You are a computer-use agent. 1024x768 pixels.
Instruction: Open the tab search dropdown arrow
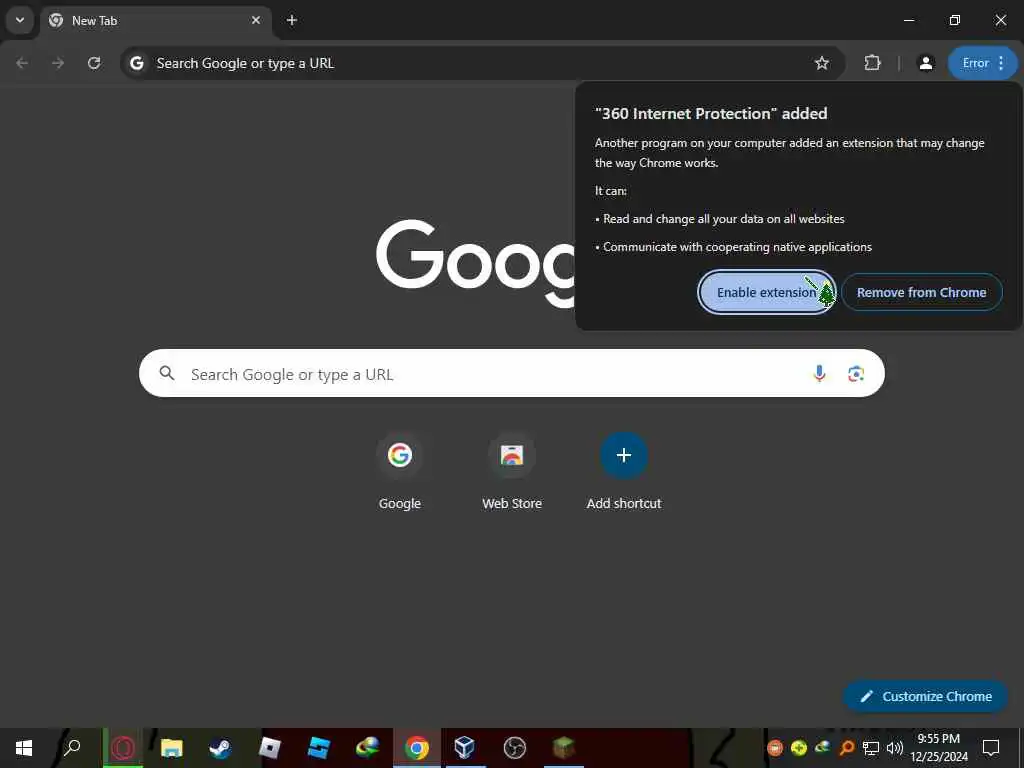pos(20,20)
